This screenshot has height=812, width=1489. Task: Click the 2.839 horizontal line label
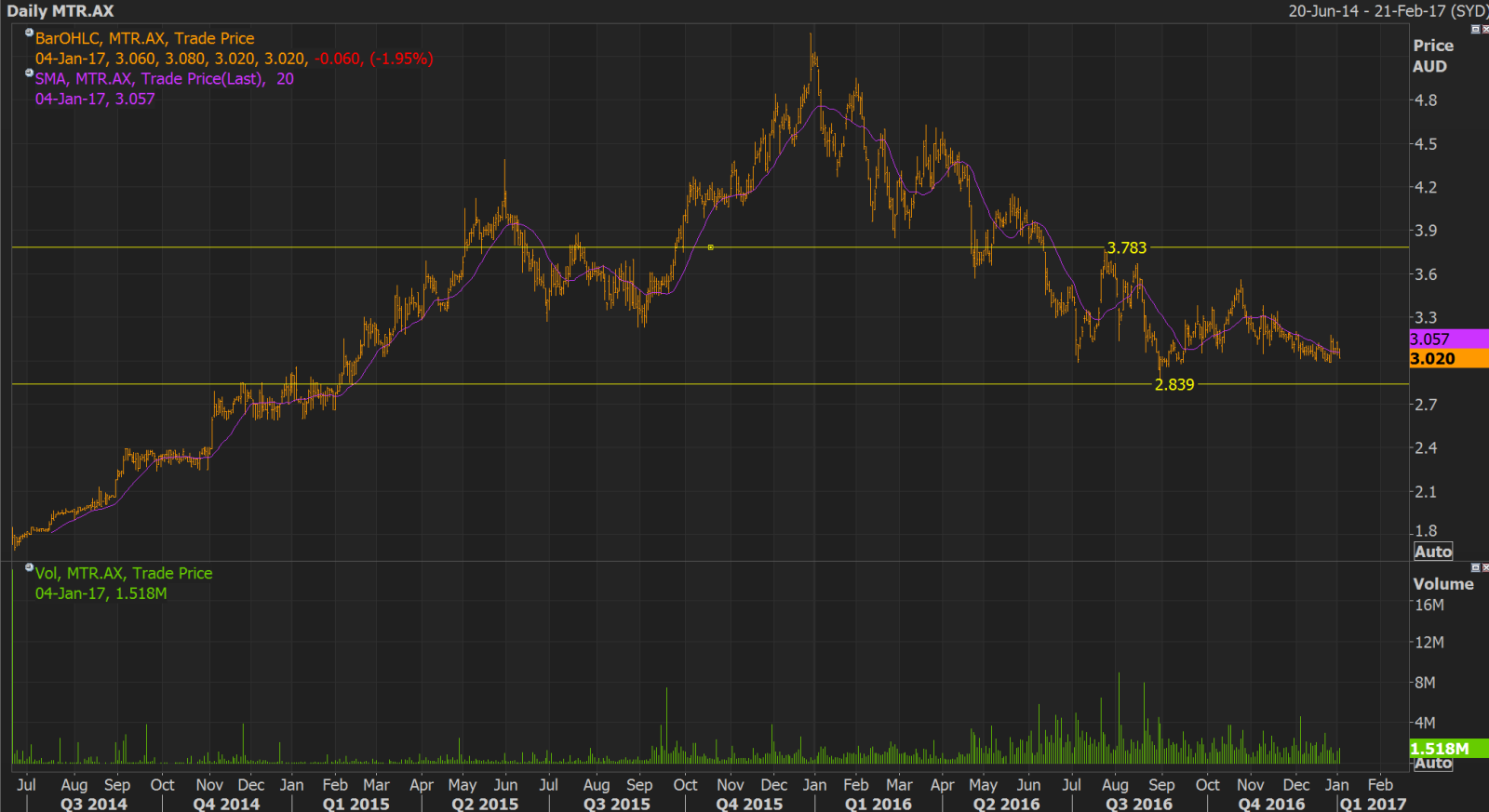[1174, 384]
